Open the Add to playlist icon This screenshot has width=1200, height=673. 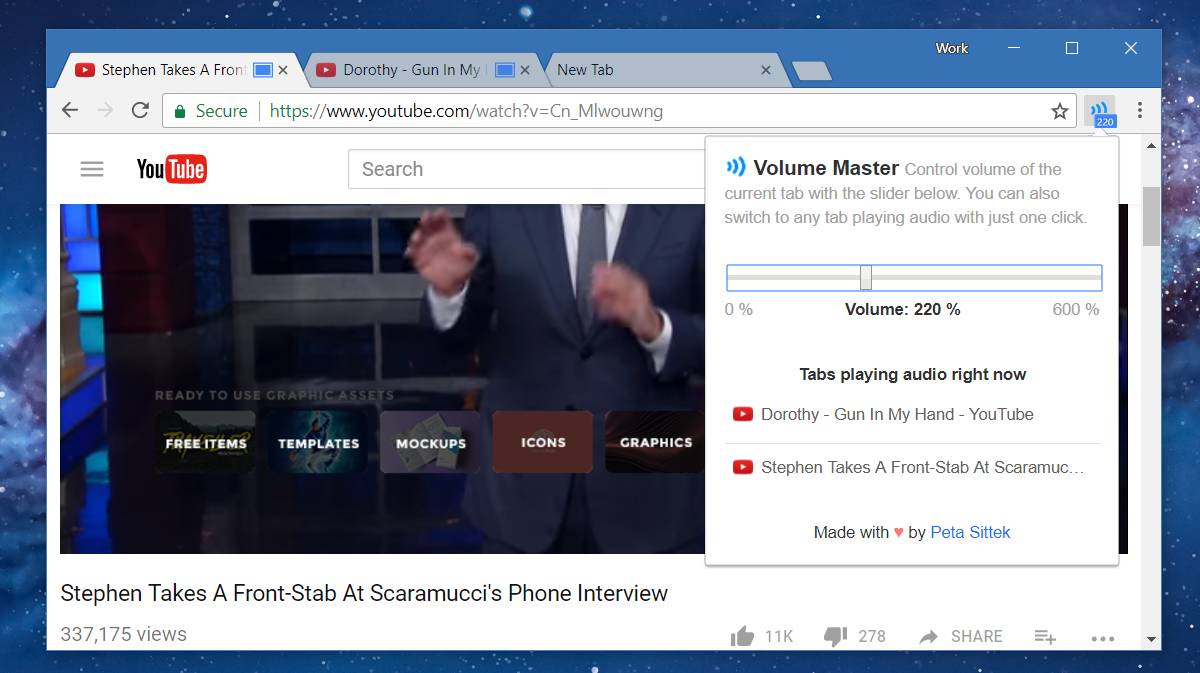(1045, 636)
